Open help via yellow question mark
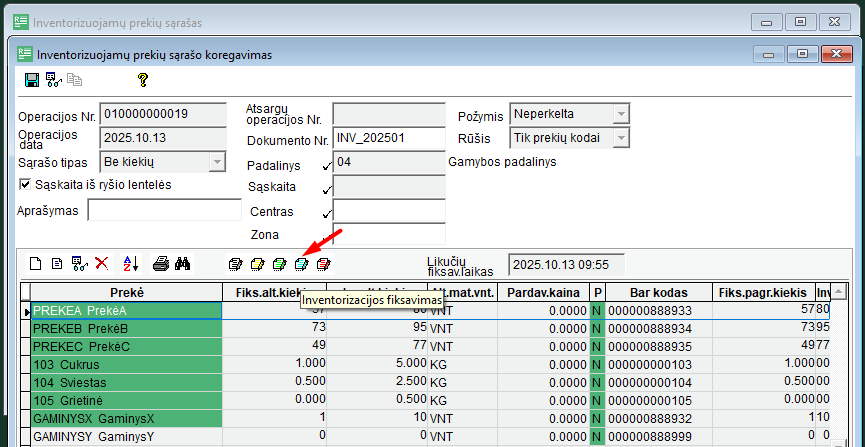 [143, 80]
